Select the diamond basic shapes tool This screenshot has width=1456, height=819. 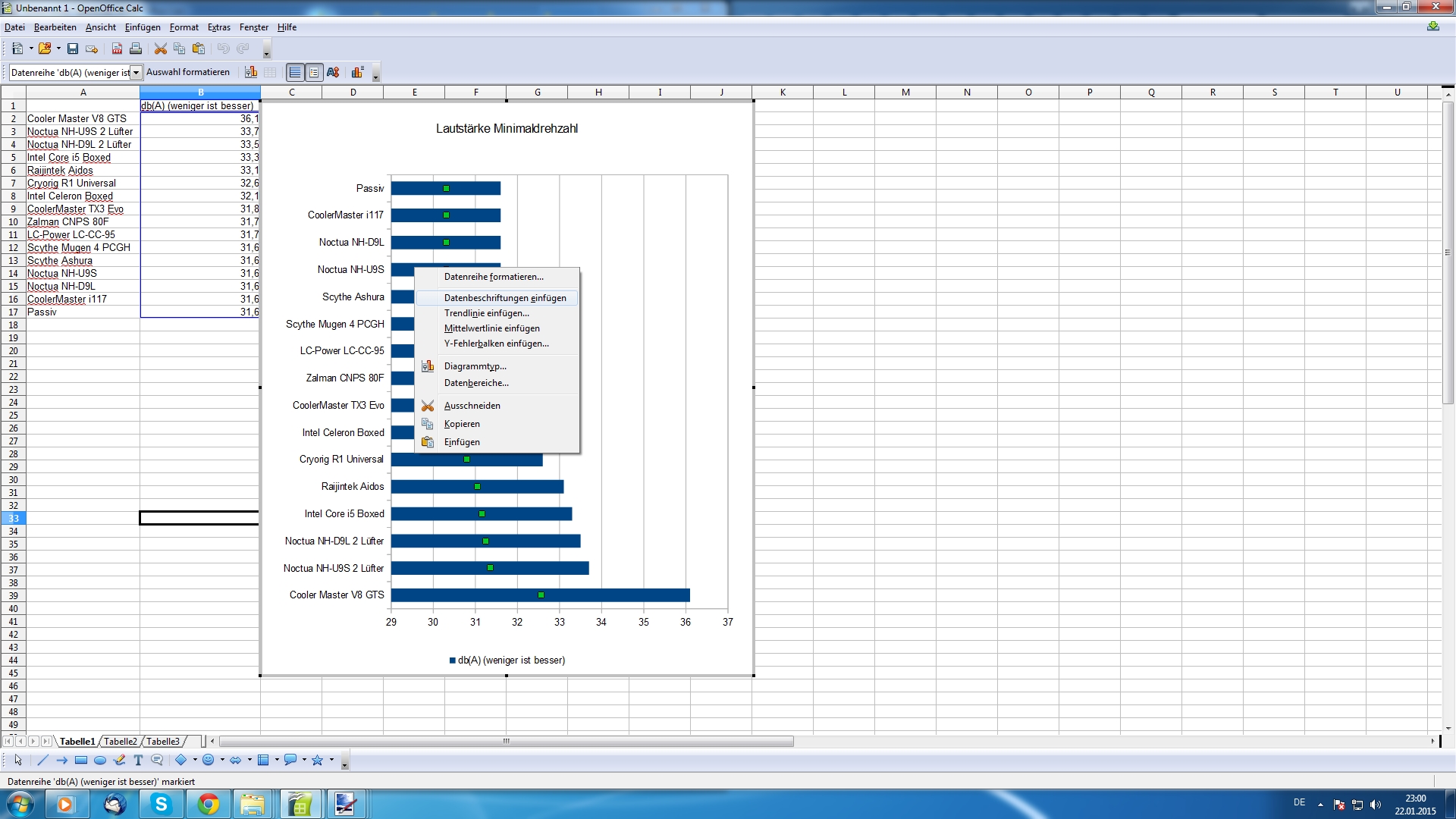(181, 760)
